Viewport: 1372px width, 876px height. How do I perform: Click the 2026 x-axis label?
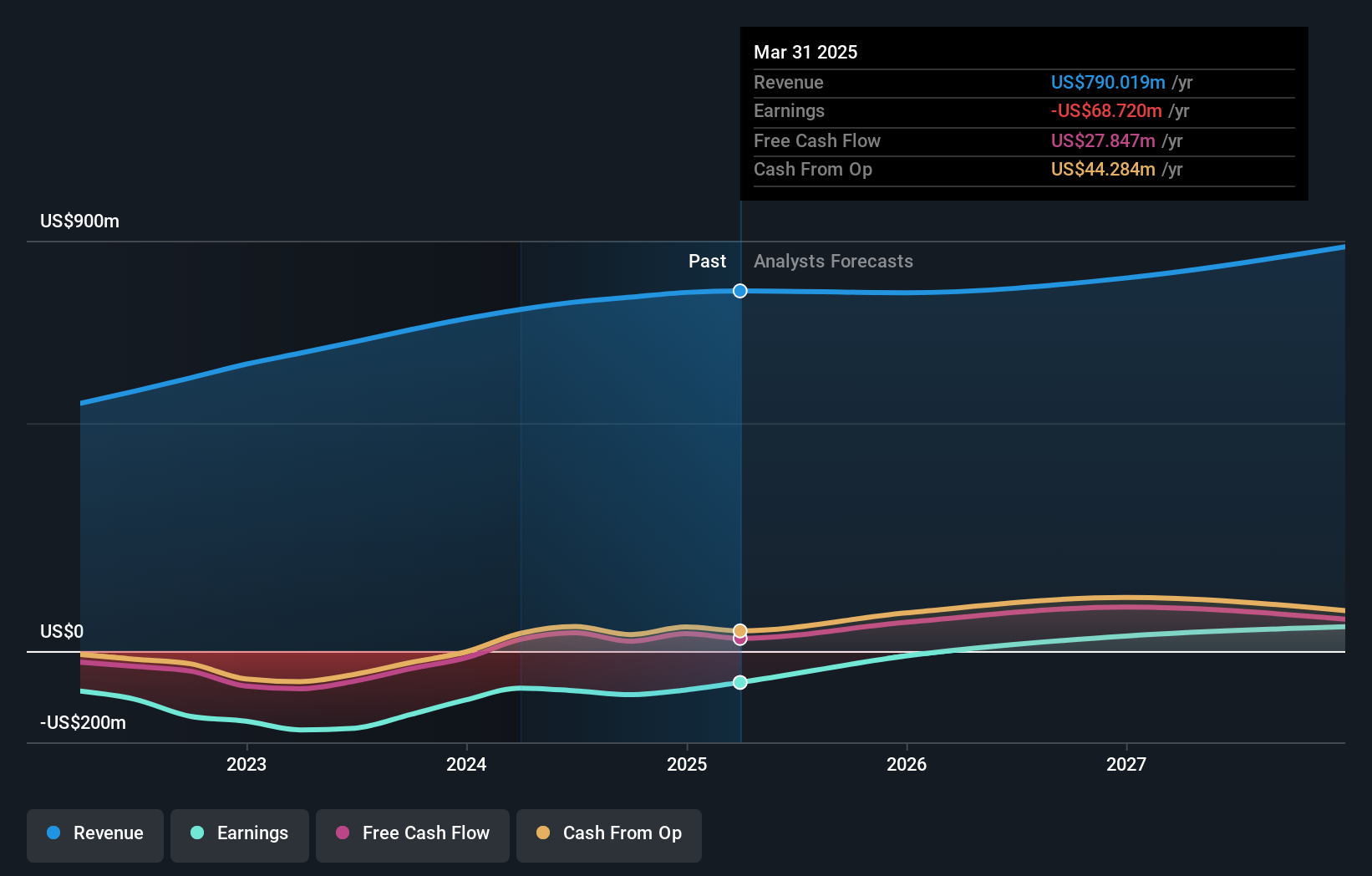pos(907,764)
